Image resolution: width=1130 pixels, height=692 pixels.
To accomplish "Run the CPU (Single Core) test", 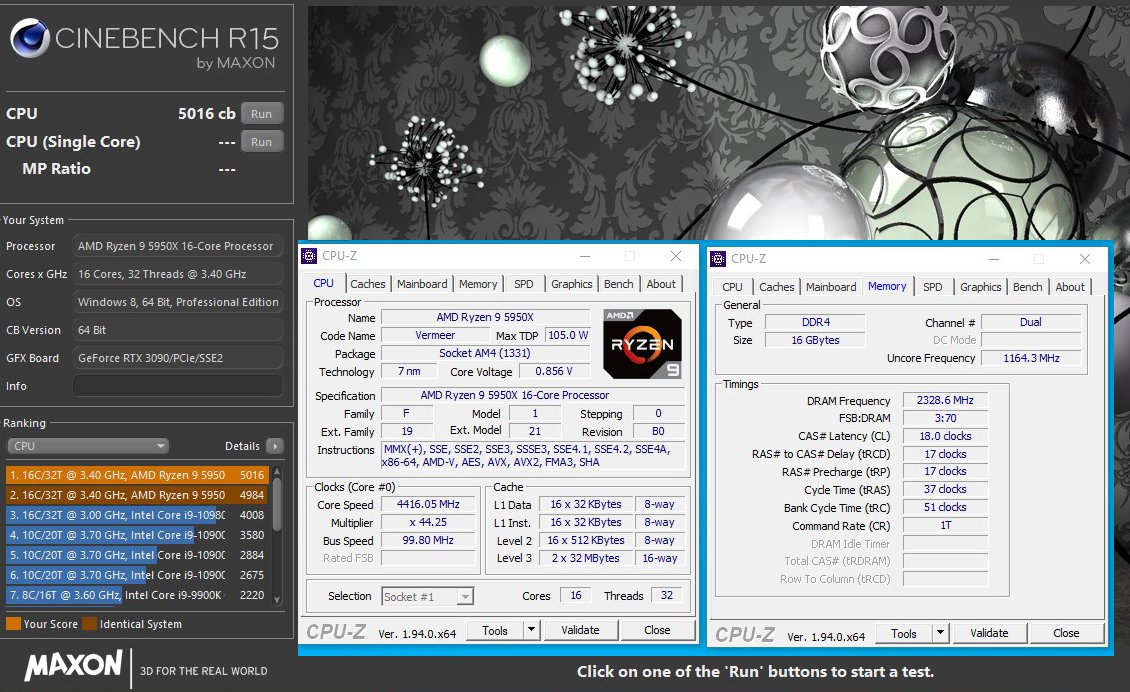I will pyautogui.click(x=262, y=142).
